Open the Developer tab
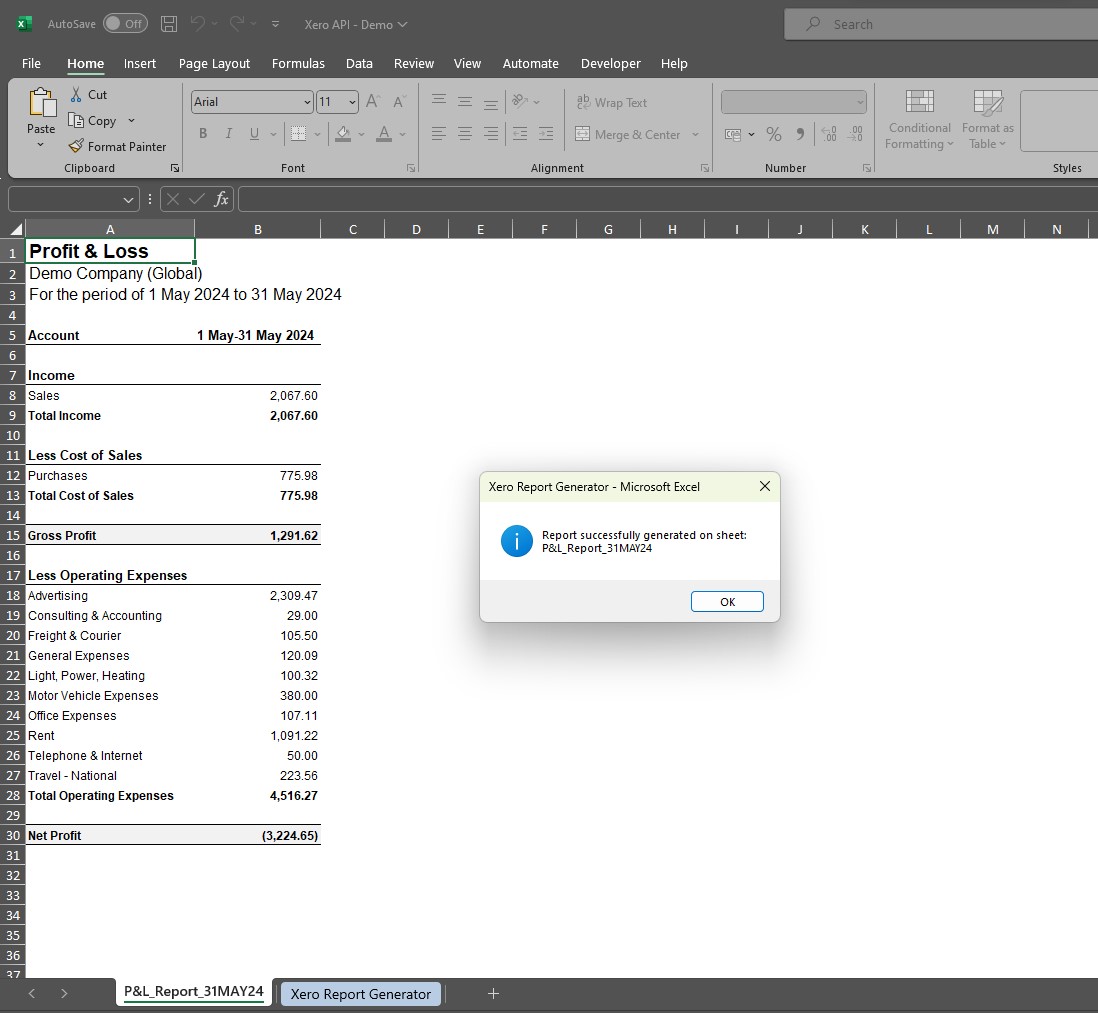This screenshot has height=1013, width=1098. tap(611, 64)
